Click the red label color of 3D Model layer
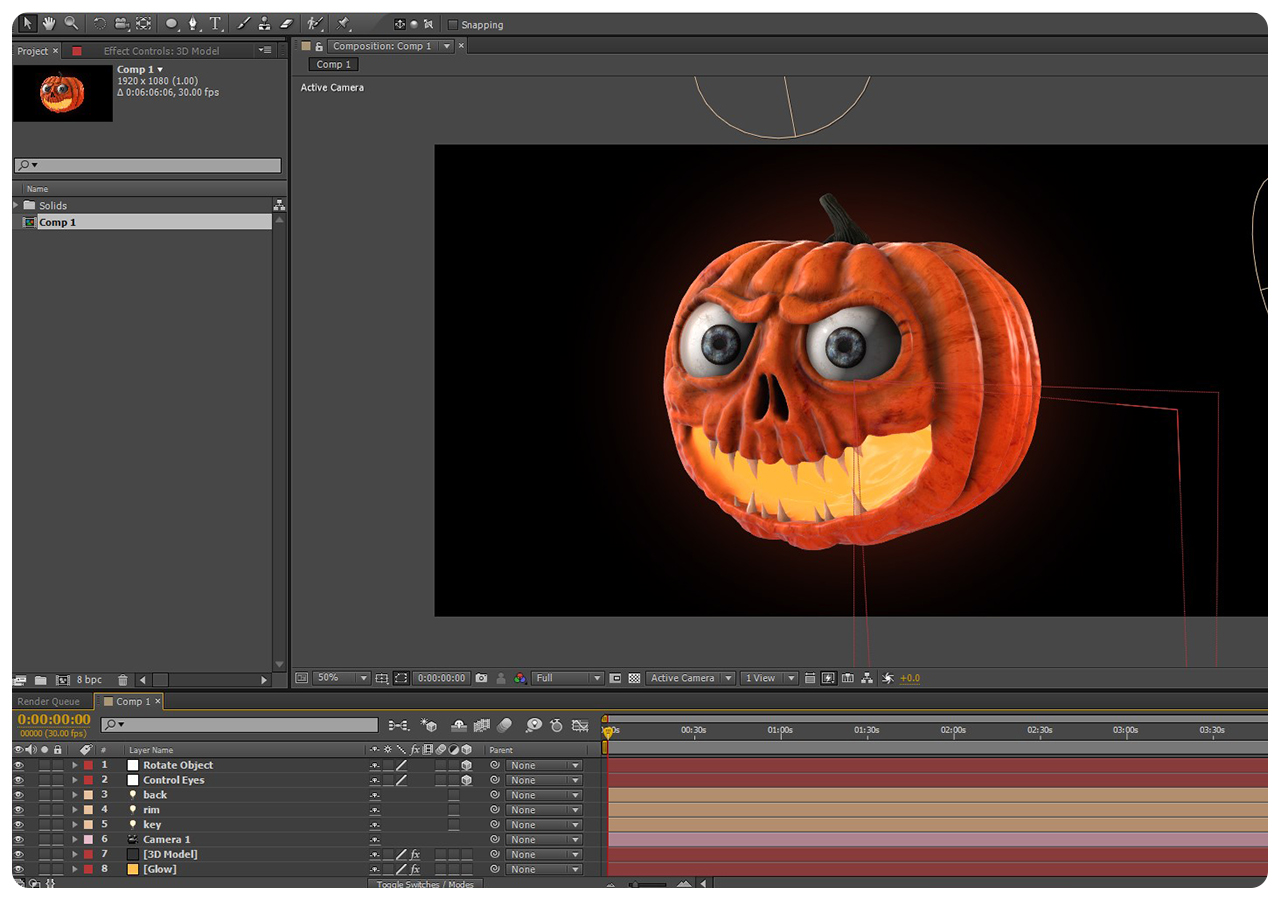 tap(88, 855)
